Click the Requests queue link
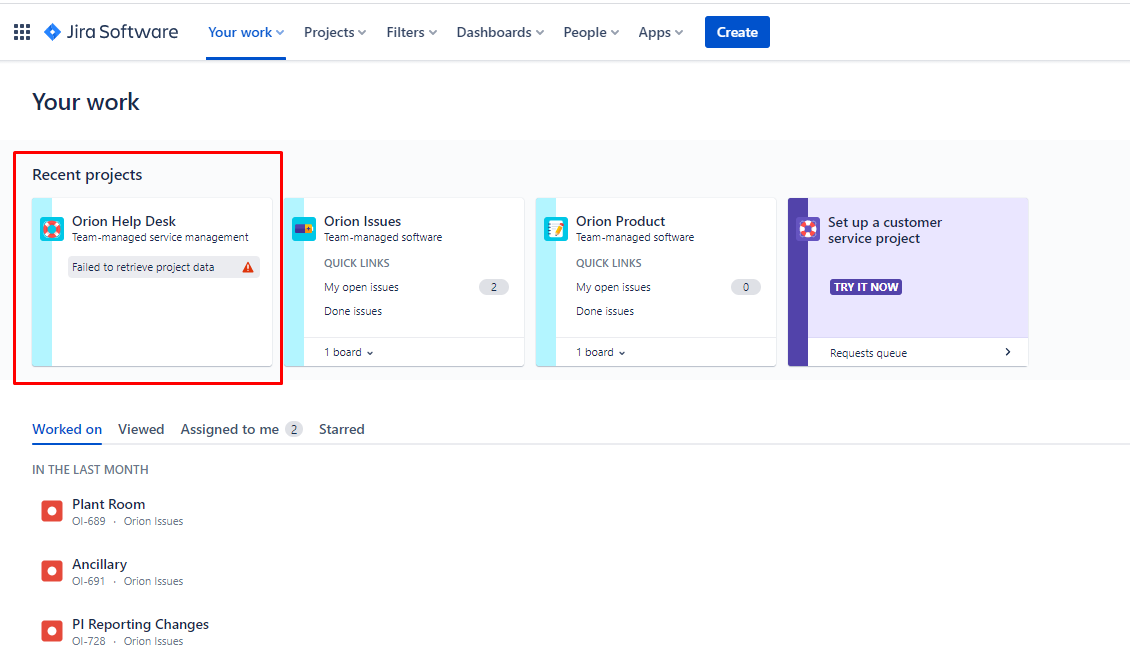Image resolution: width=1130 pixels, height=659 pixels. 868,353
